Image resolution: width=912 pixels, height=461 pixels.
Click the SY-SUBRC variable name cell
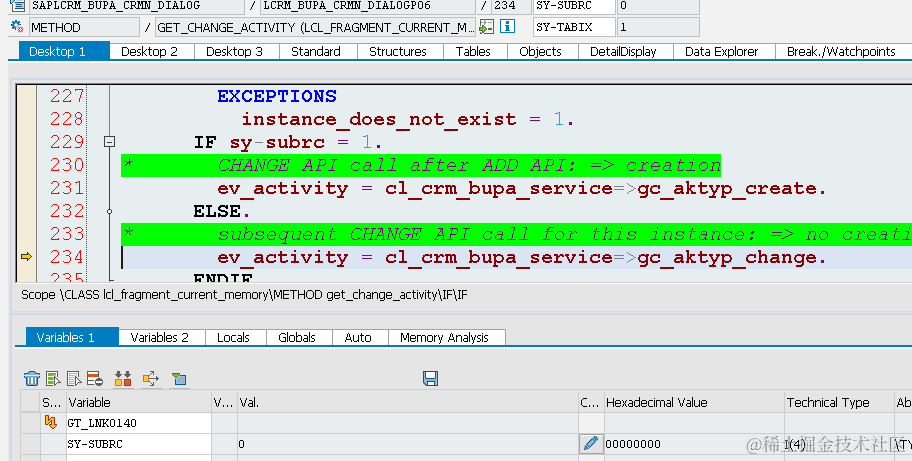tap(138, 444)
